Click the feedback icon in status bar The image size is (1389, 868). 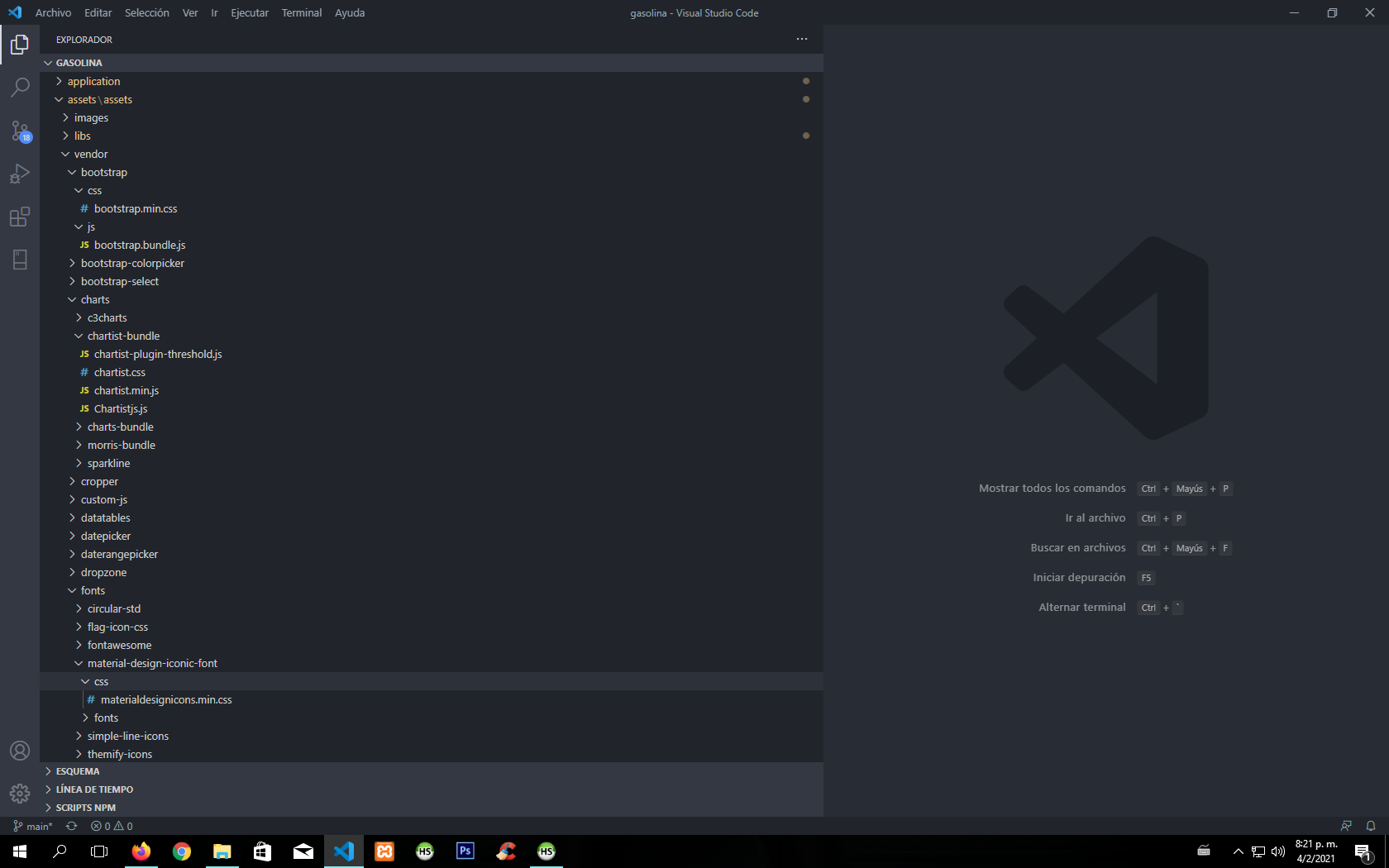click(x=1346, y=826)
